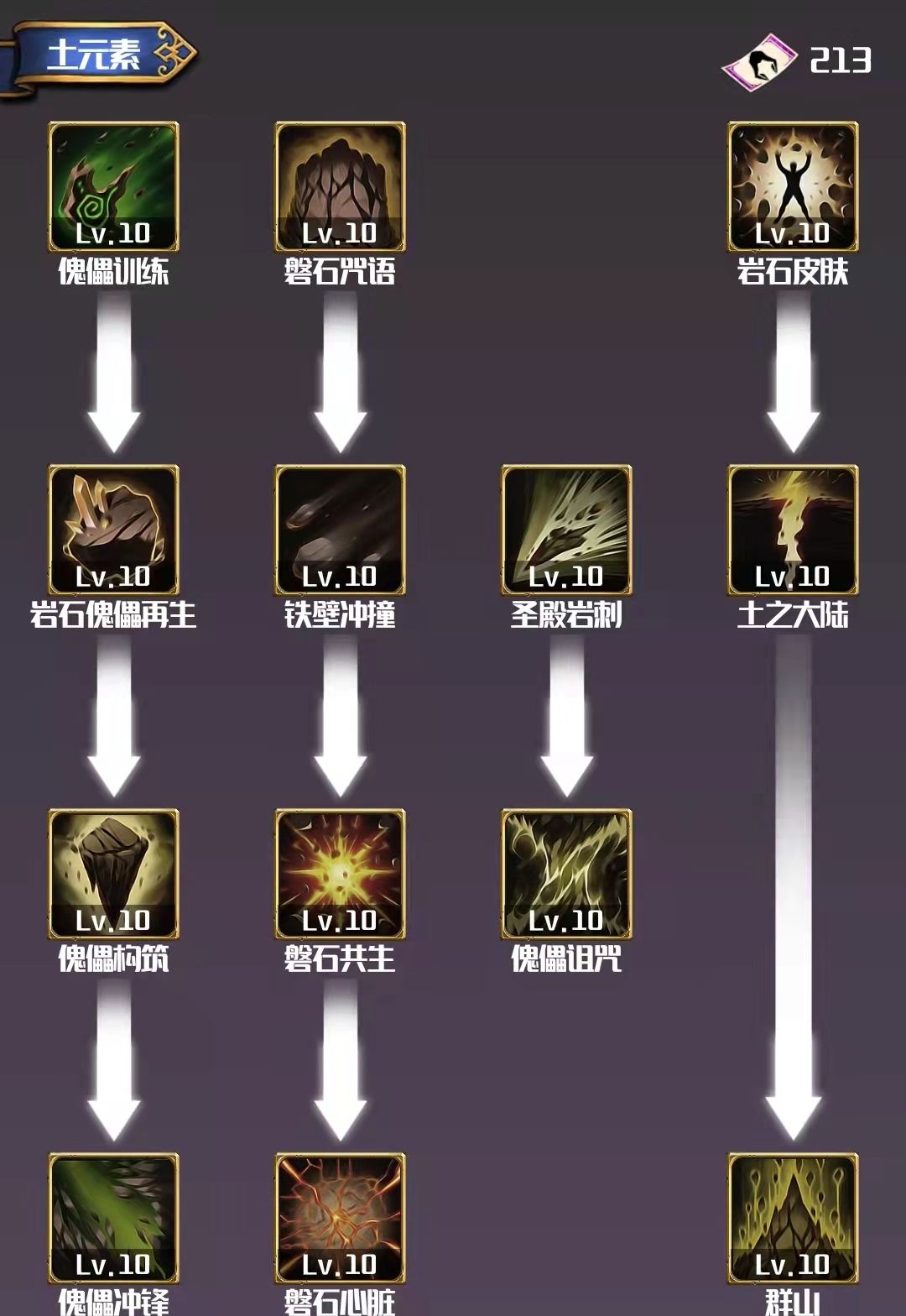Select the 岩石傀儡再生 skill icon
906x1316 pixels.
[x=113, y=530]
